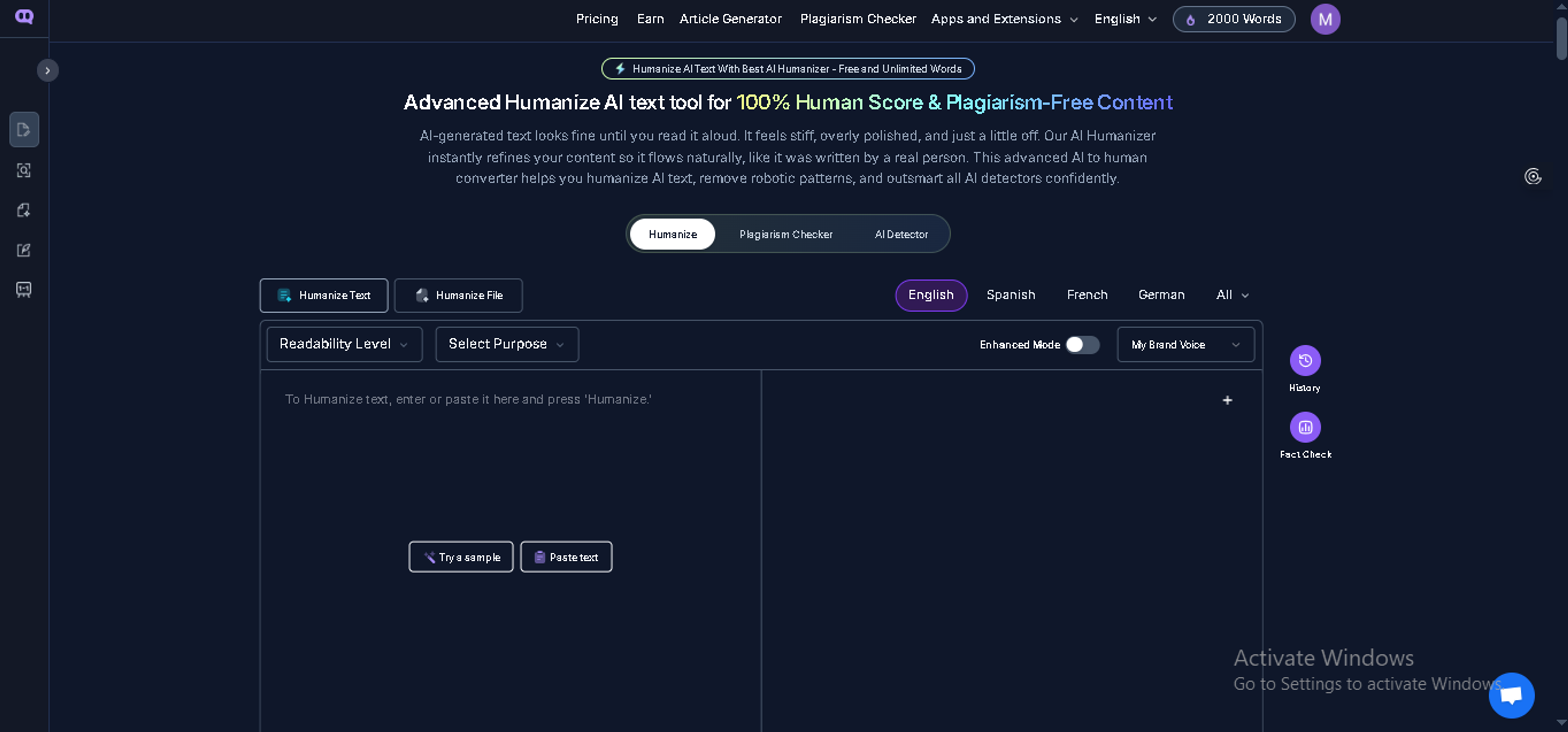This screenshot has height=732, width=1568.
Task: Open Plagiarism Checker in top navigation
Action: pos(857,19)
